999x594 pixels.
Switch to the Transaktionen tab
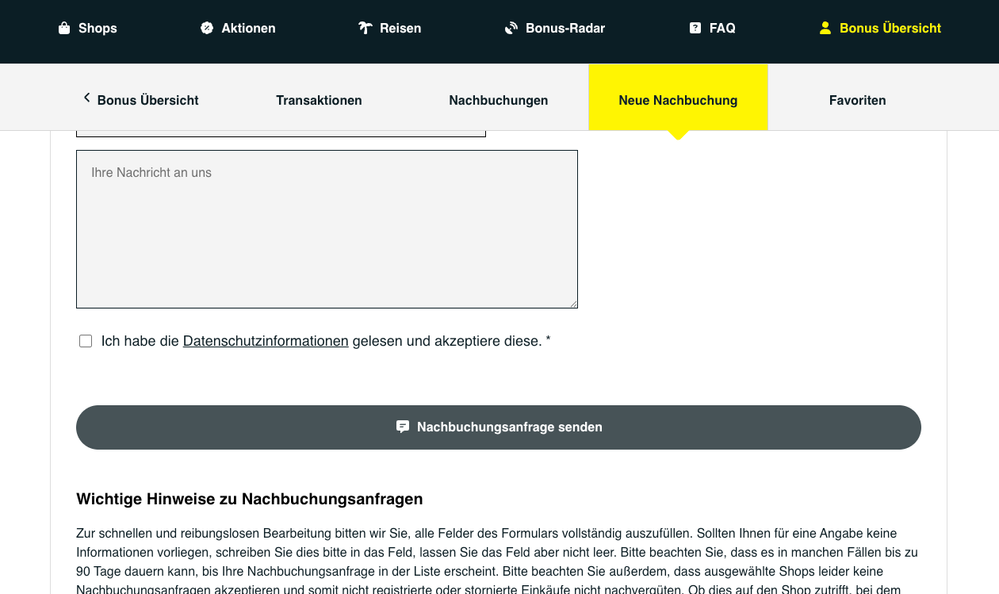tap(319, 100)
